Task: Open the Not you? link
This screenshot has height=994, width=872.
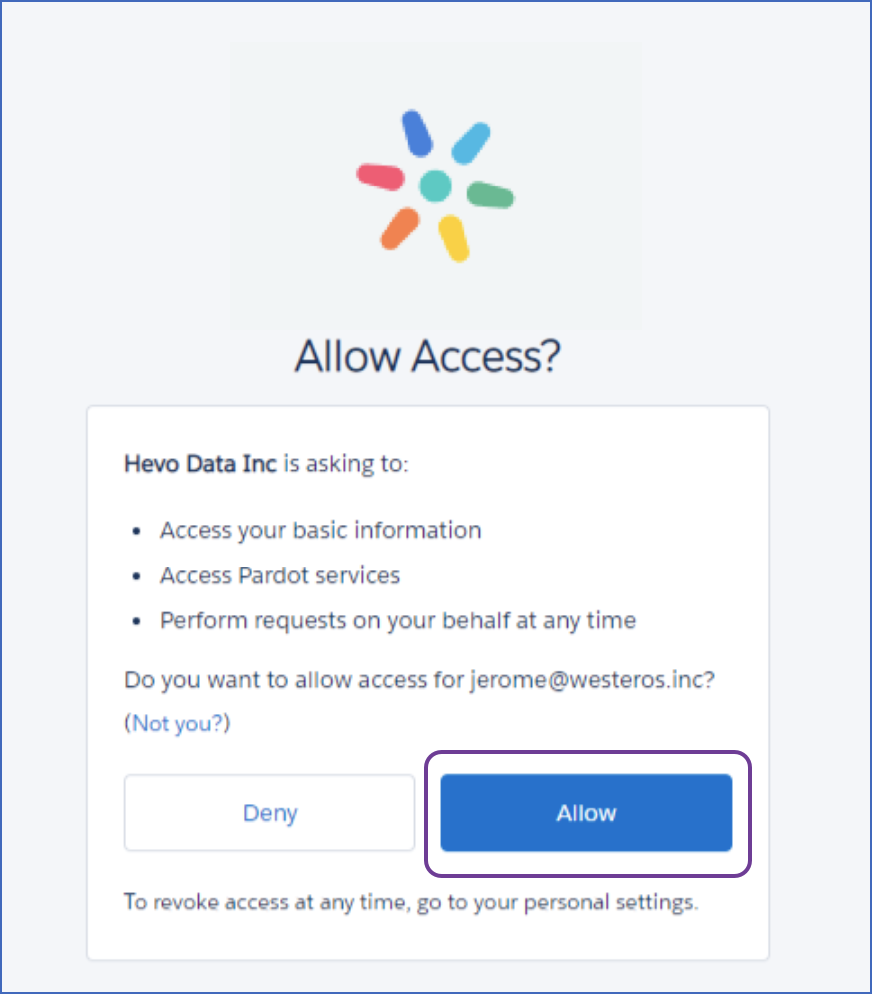Action: point(177,723)
